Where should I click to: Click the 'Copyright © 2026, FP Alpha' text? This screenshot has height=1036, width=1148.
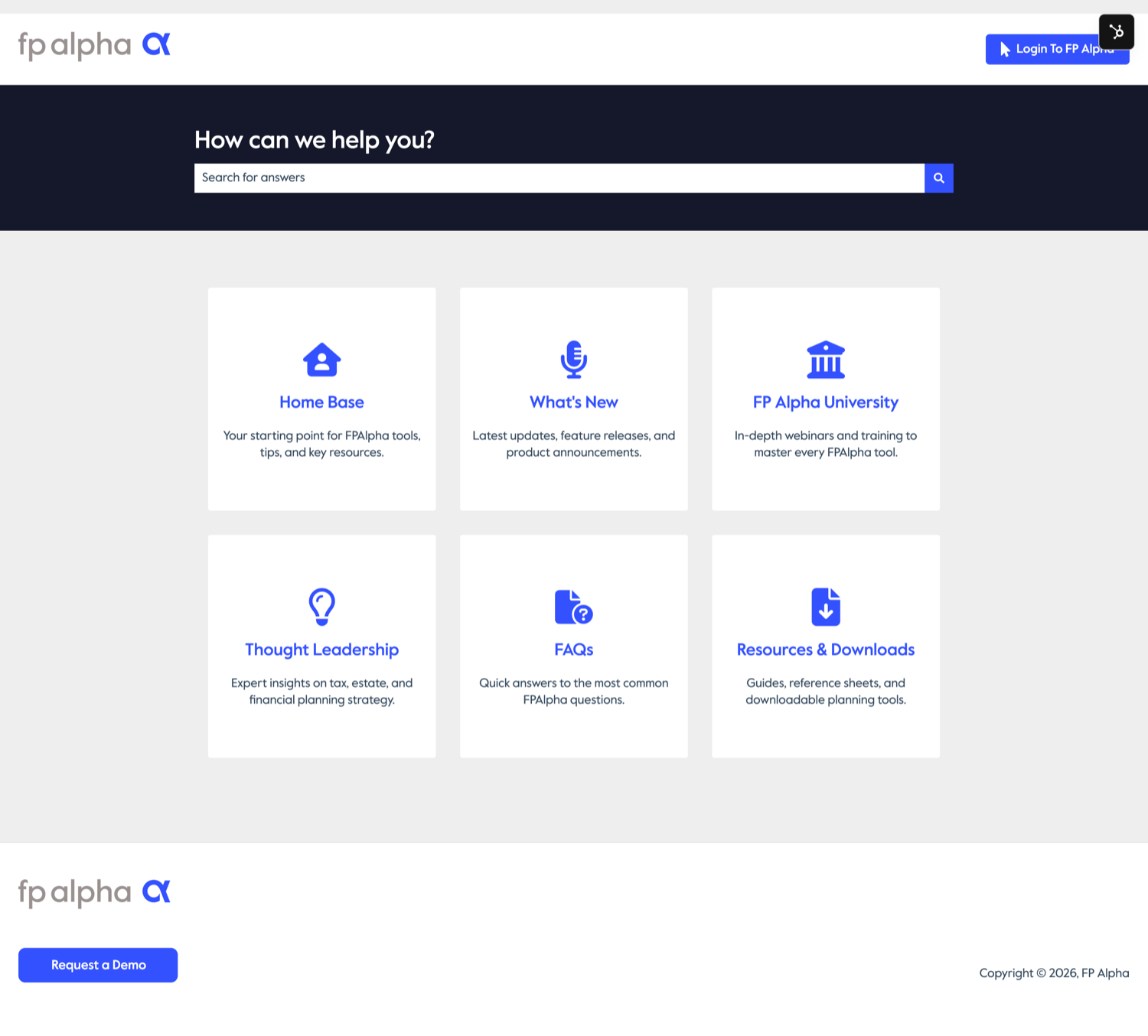pos(1054,973)
